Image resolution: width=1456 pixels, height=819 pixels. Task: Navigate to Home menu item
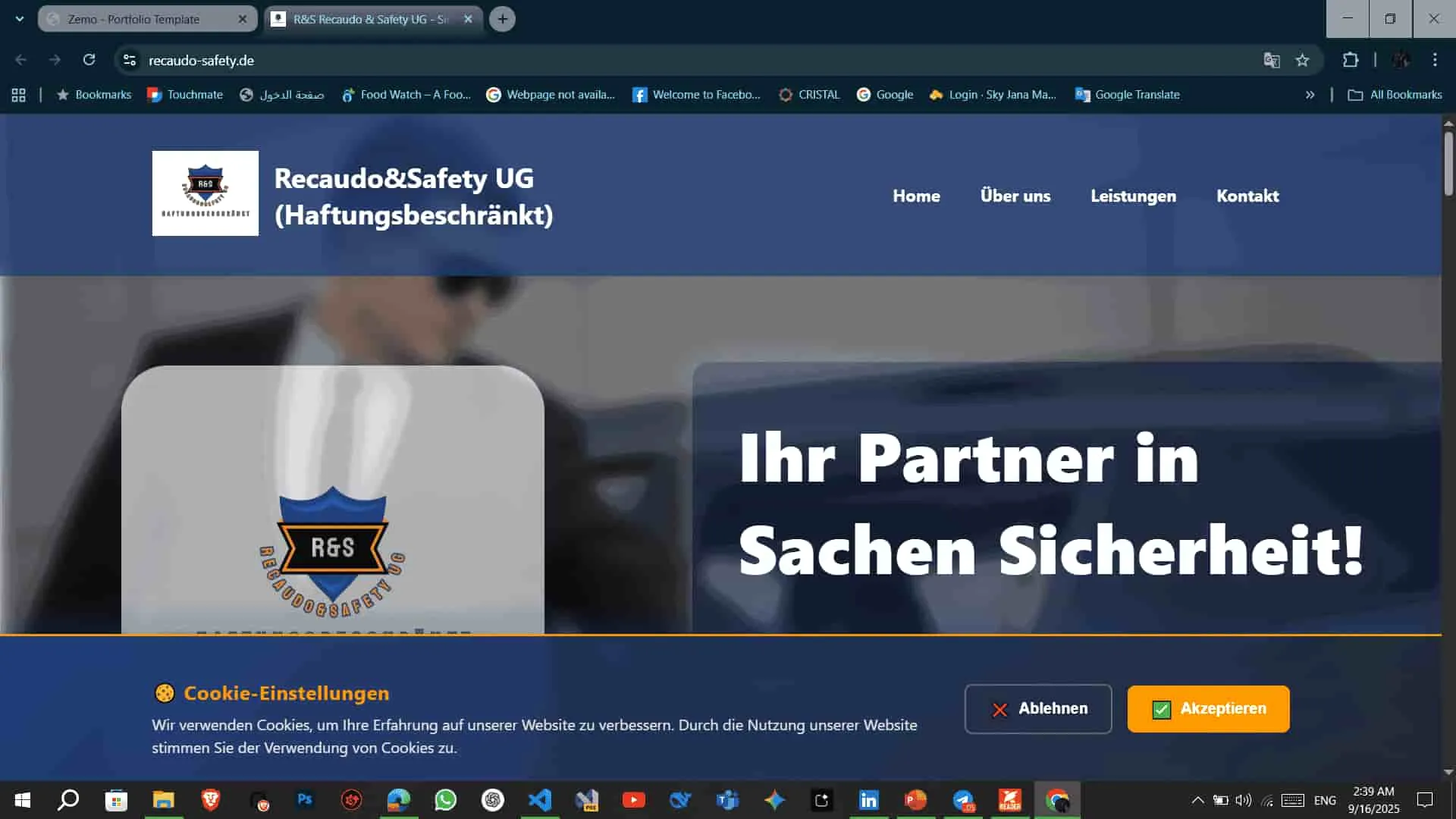(x=916, y=196)
